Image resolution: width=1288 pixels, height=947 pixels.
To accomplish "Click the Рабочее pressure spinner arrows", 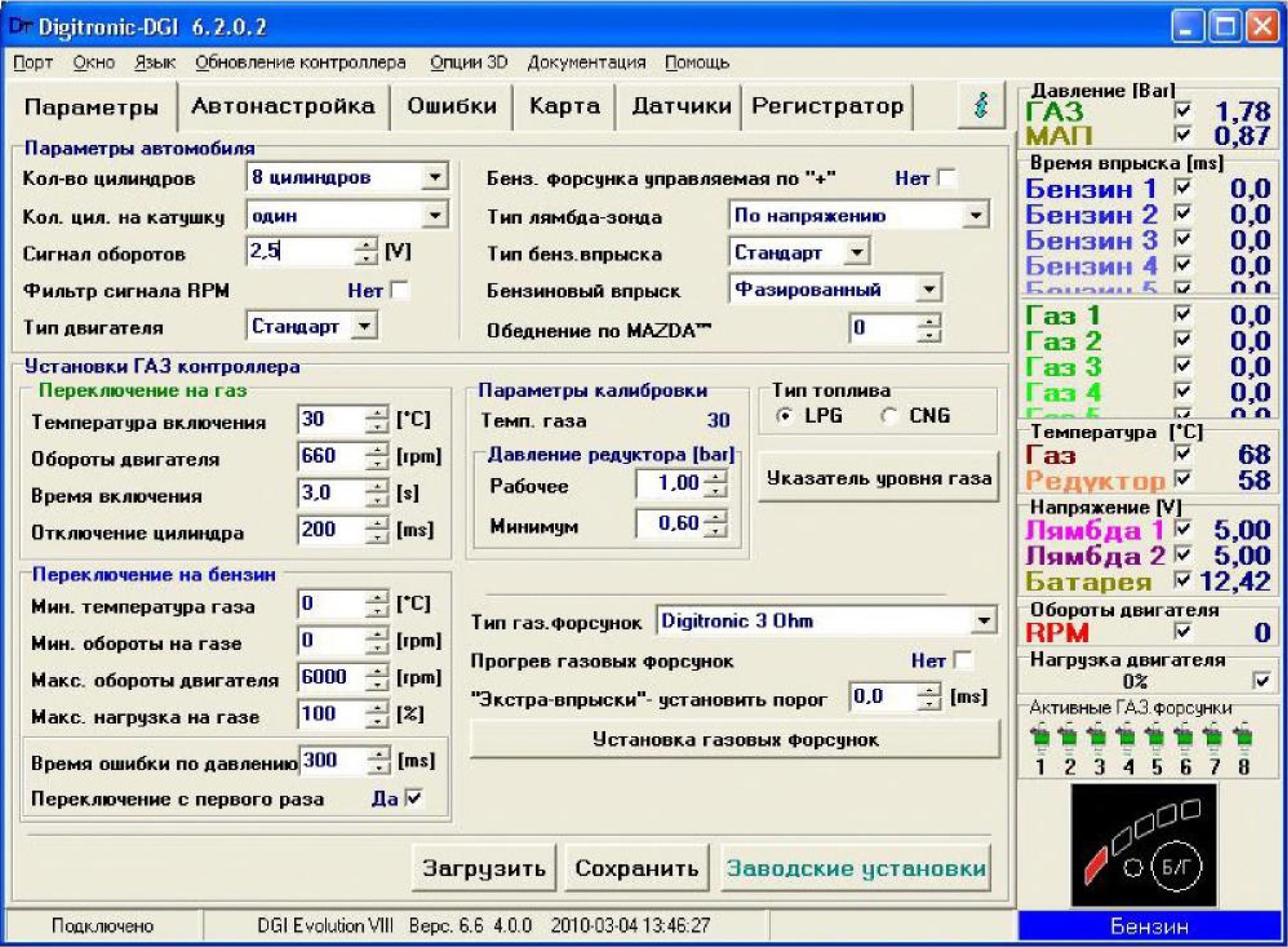I will 715,483.
